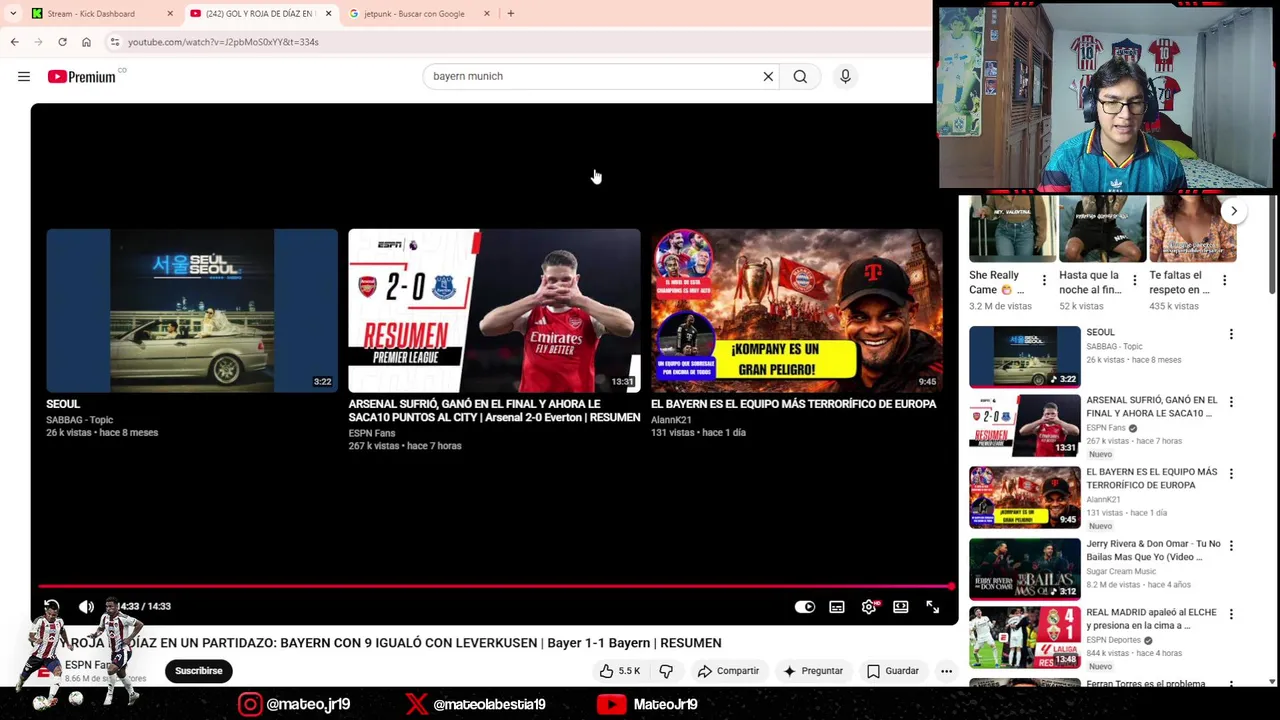
Task: Click AlannK21 channel in sidebar
Action: coord(1103,499)
